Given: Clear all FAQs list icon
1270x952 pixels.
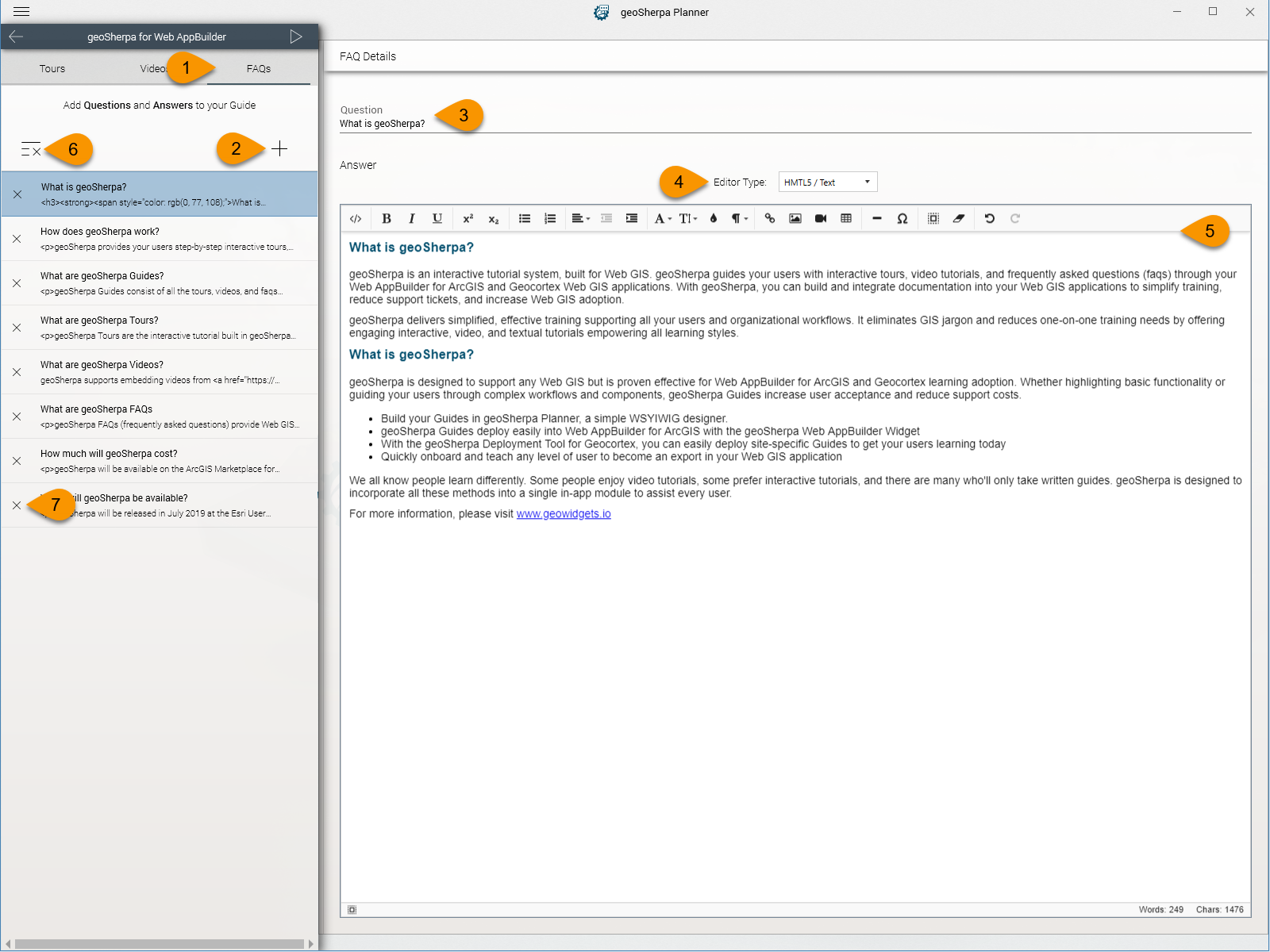Looking at the screenshot, I should coord(31,149).
